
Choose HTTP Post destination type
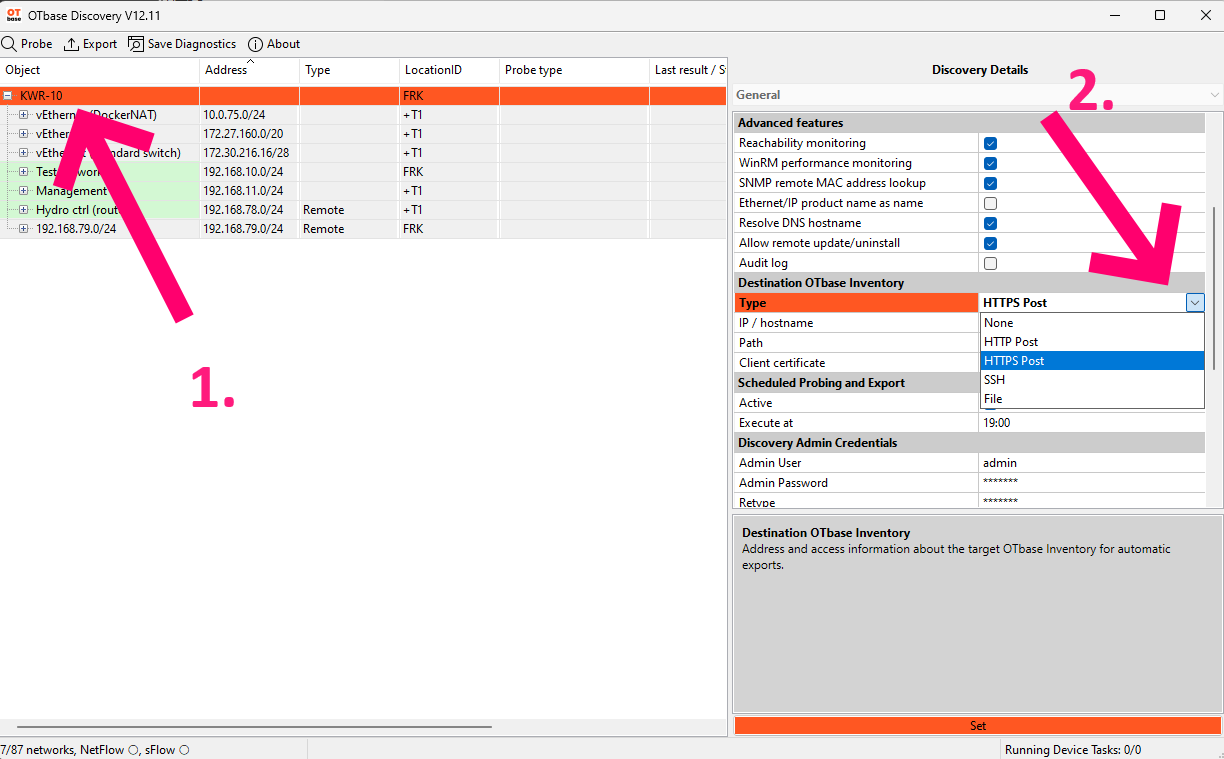[x=1092, y=342]
